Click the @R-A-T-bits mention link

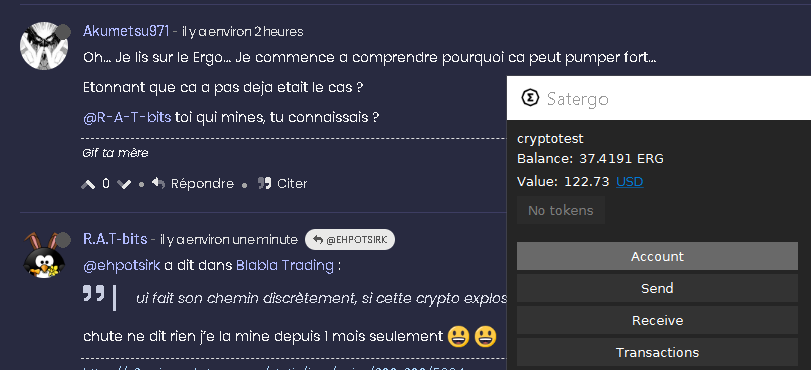(127, 117)
